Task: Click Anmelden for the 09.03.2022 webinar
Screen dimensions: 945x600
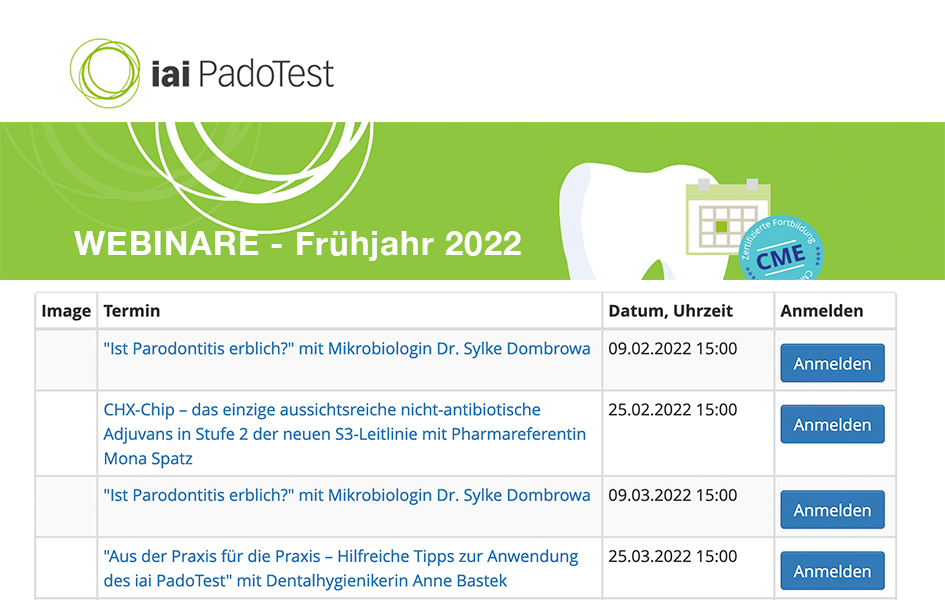Action: pyautogui.click(x=832, y=510)
